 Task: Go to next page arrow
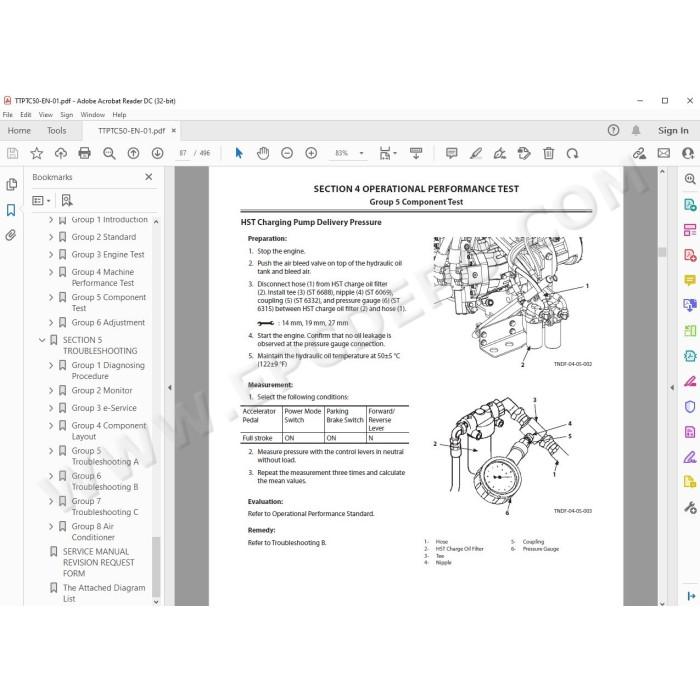point(157,154)
